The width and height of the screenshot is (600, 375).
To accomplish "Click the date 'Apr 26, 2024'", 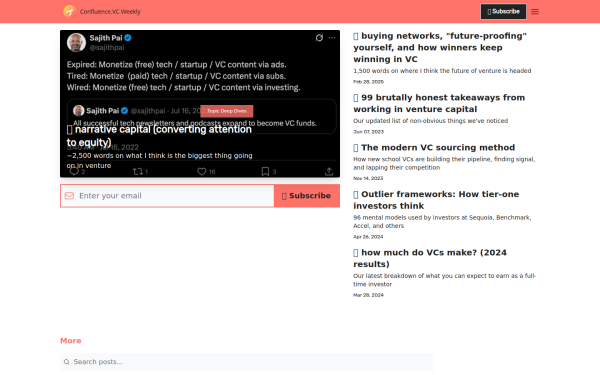I will point(368,237).
